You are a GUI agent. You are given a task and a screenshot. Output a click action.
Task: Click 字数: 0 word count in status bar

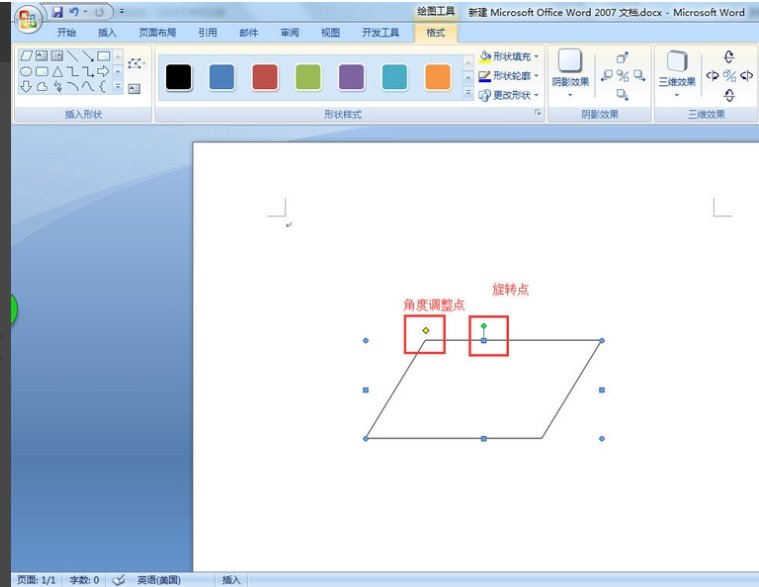[x=85, y=580]
